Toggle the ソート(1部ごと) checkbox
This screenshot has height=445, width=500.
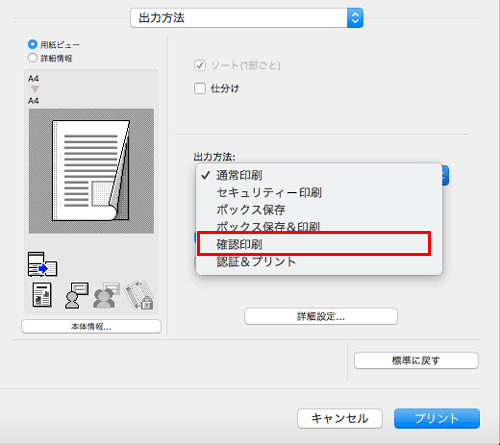click(200, 65)
